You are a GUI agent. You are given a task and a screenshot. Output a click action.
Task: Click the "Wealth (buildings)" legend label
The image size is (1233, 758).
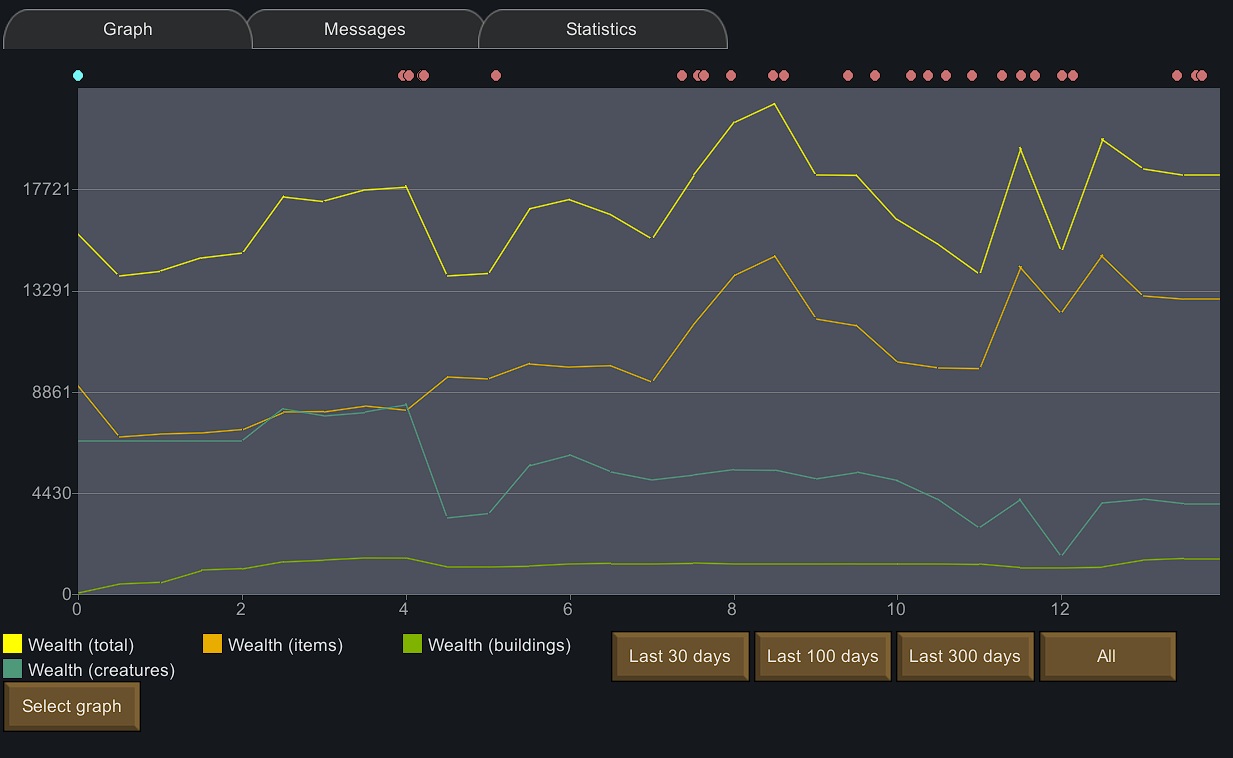click(499, 645)
